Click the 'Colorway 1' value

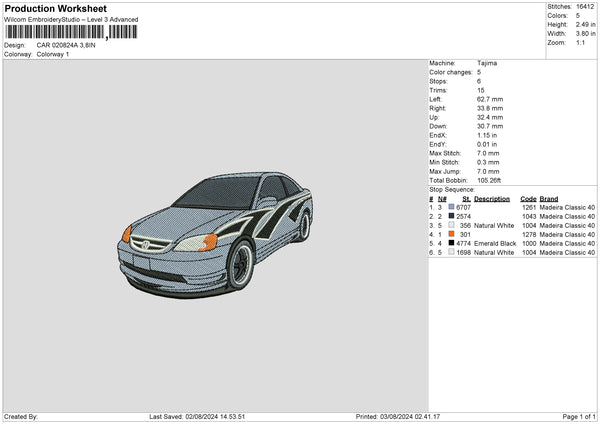coord(53,54)
